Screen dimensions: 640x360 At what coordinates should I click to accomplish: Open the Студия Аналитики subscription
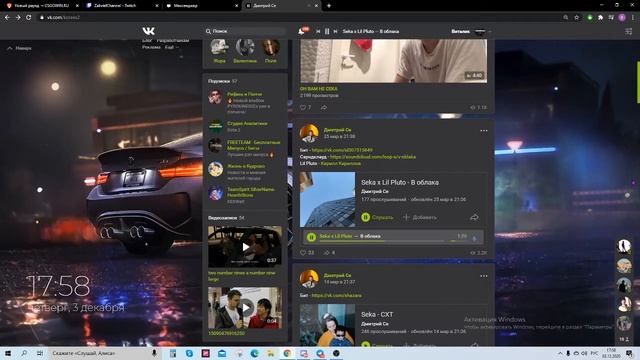(x=247, y=123)
